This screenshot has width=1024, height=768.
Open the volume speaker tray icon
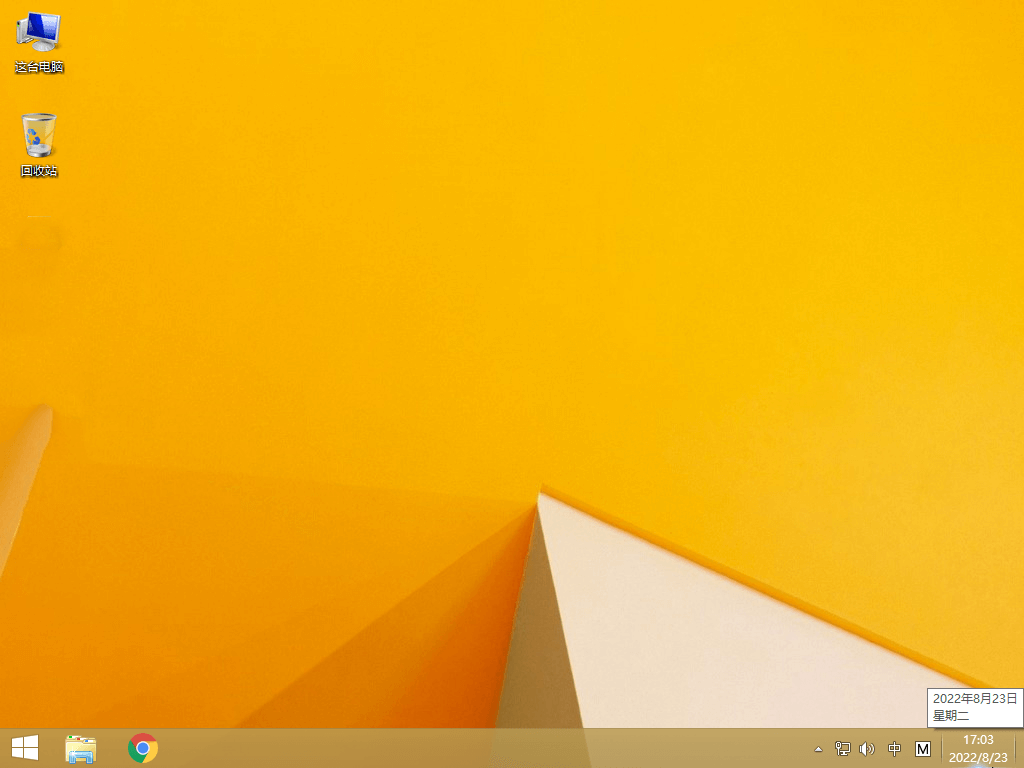[x=867, y=749]
